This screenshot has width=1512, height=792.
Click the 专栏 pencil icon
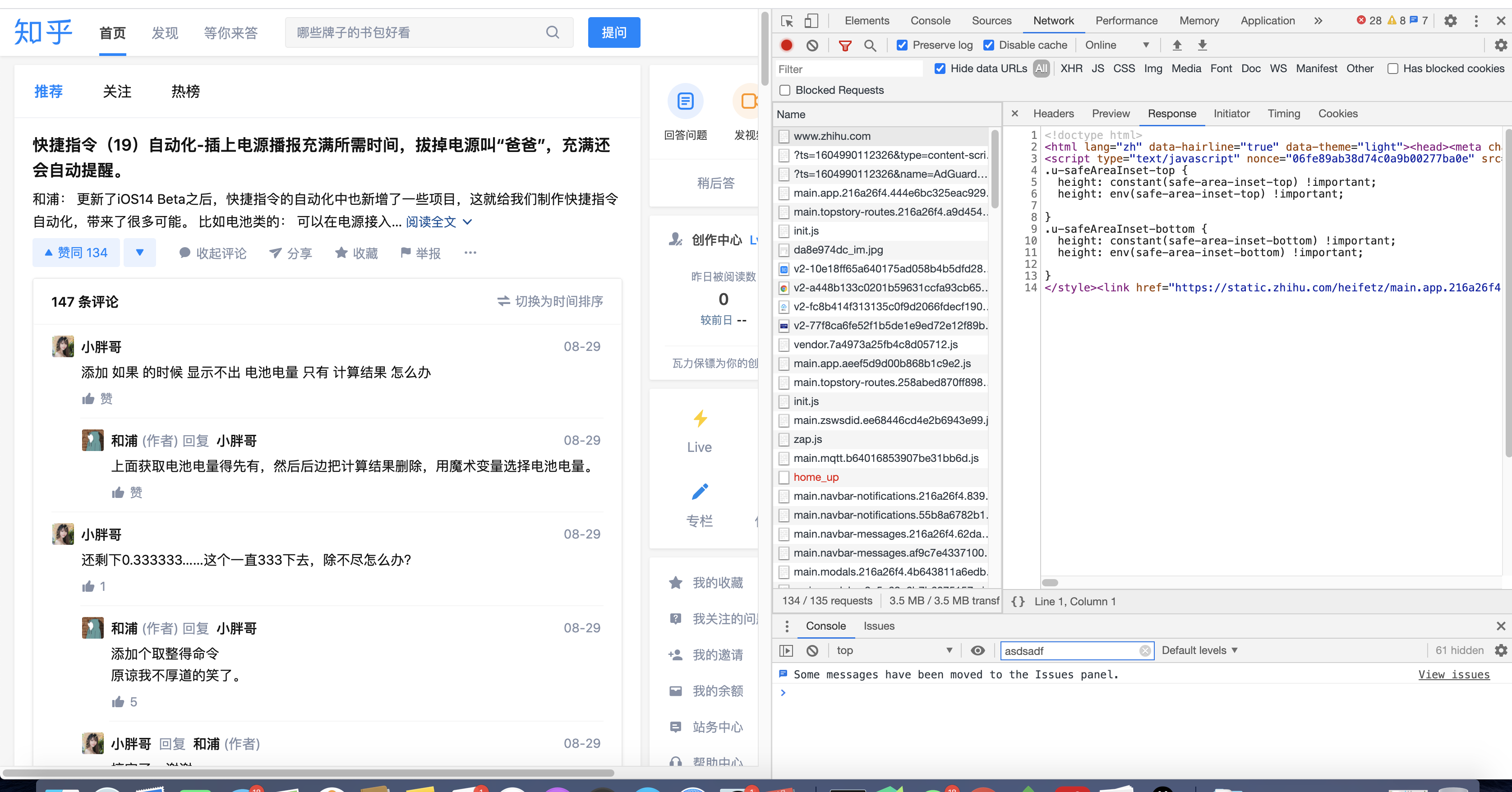[x=700, y=492]
